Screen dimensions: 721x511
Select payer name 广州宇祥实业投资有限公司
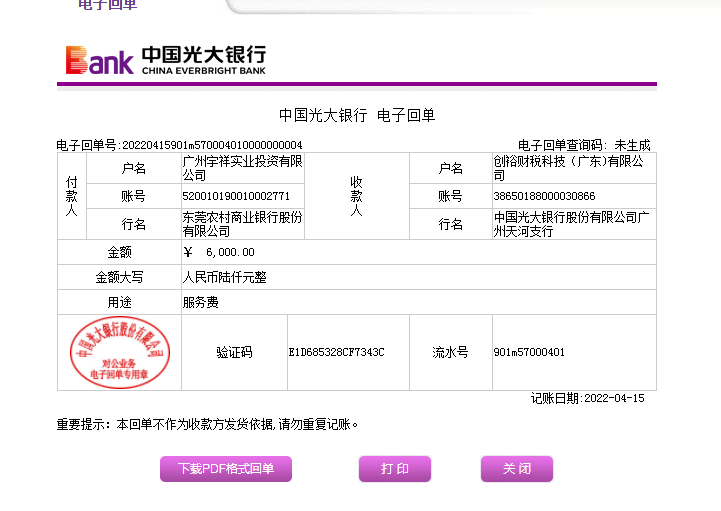tap(242, 168)
